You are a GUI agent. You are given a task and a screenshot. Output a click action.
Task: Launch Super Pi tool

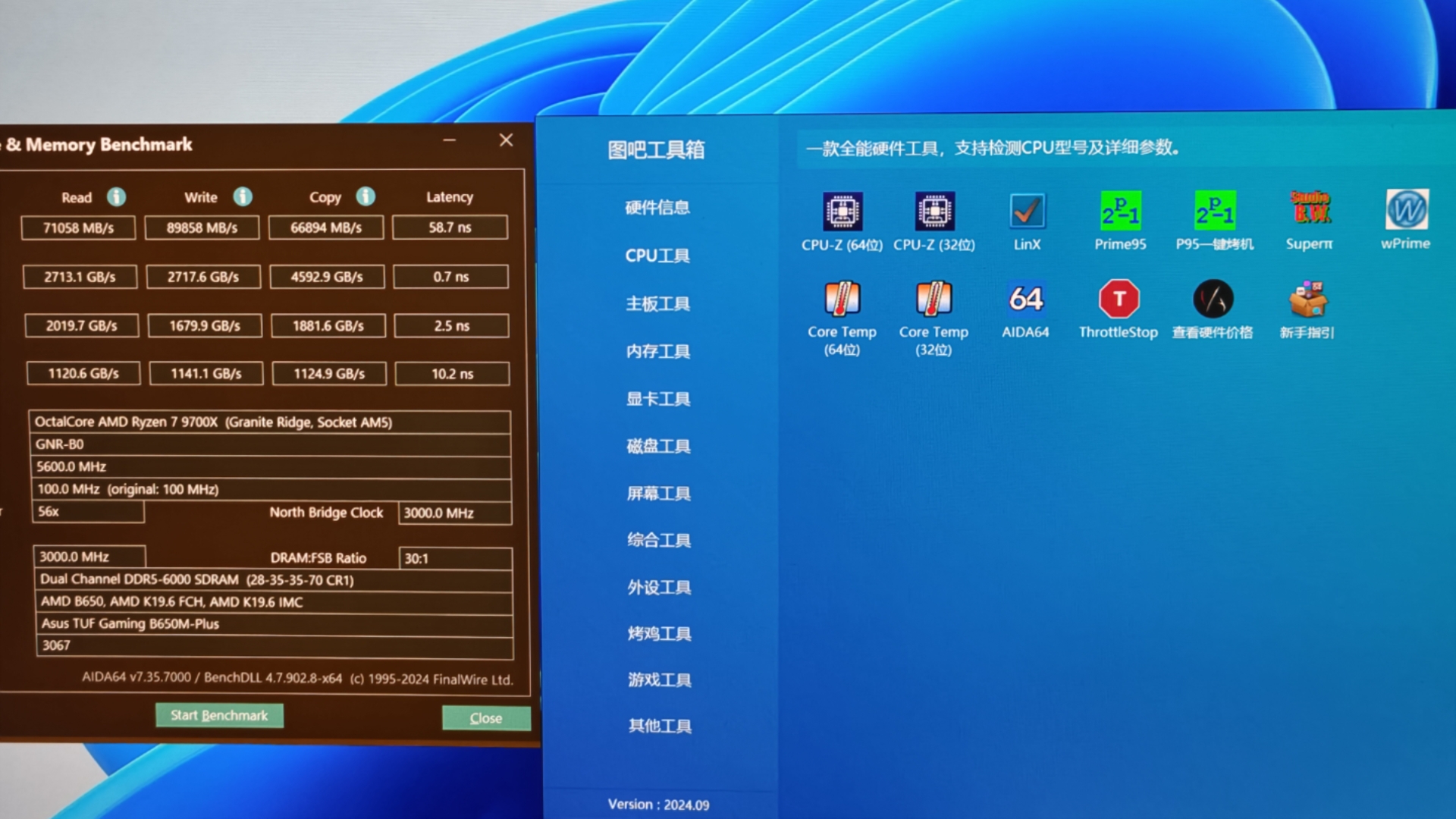click(1310, 221)
